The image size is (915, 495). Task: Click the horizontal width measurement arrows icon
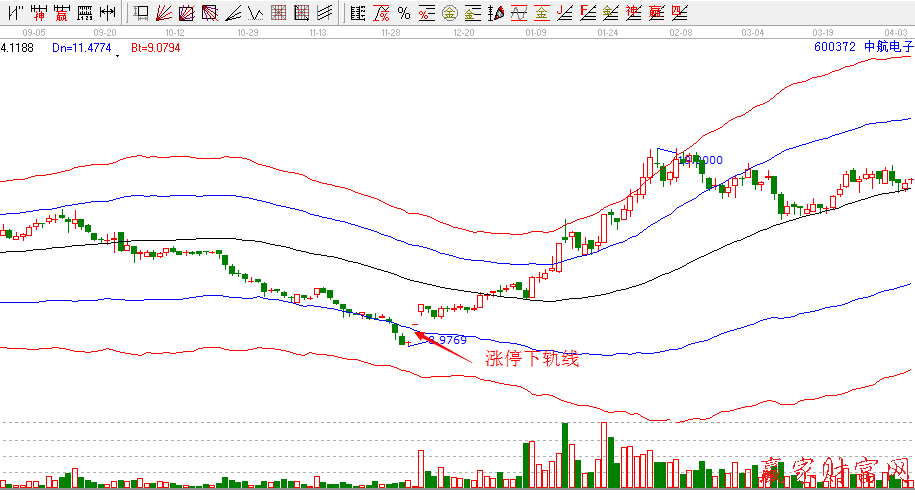coord(108,14)
